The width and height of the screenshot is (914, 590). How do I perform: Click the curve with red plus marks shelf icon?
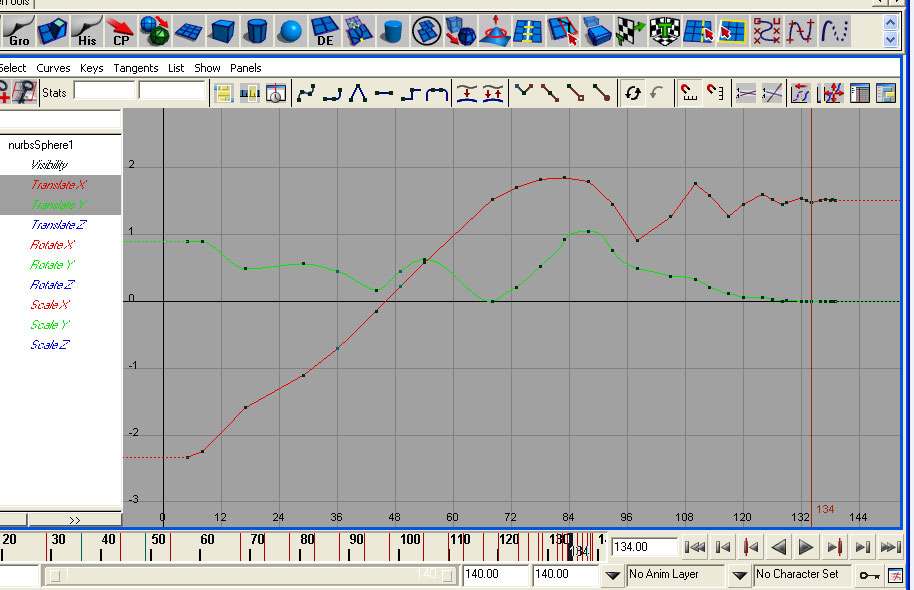coord(800,31)
